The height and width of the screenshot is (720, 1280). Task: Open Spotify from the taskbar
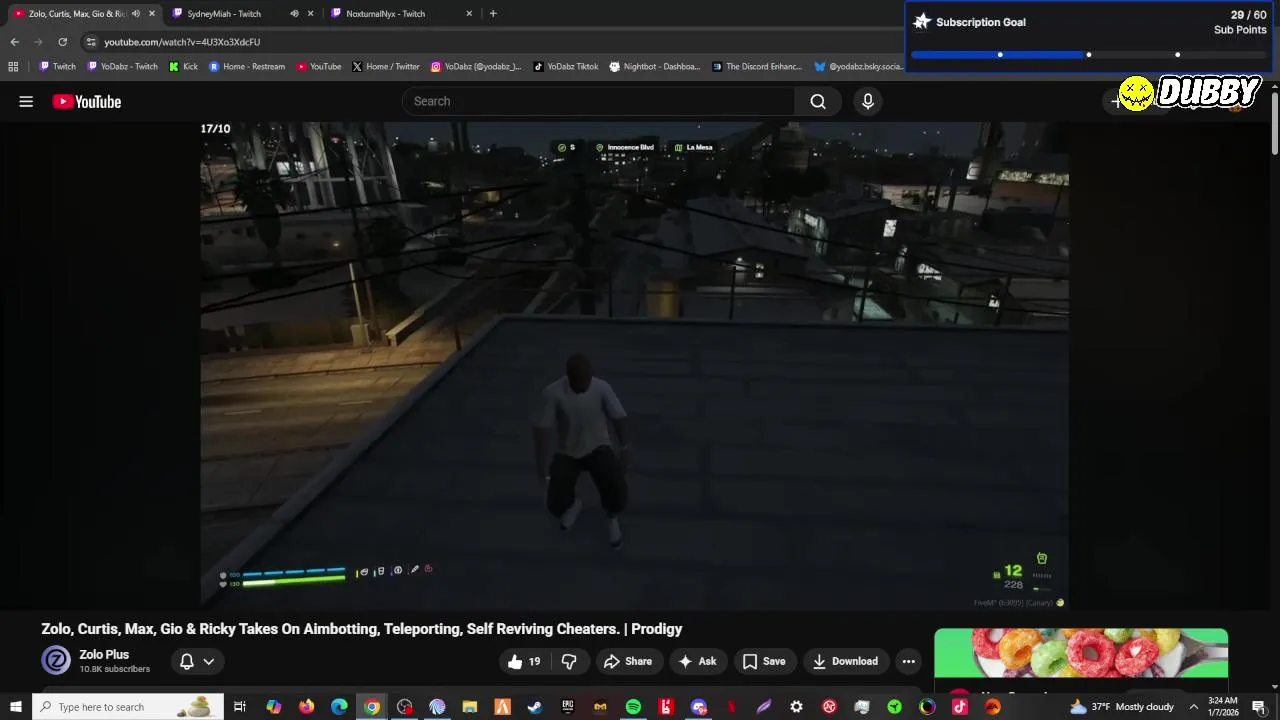[x=633, y=707]
